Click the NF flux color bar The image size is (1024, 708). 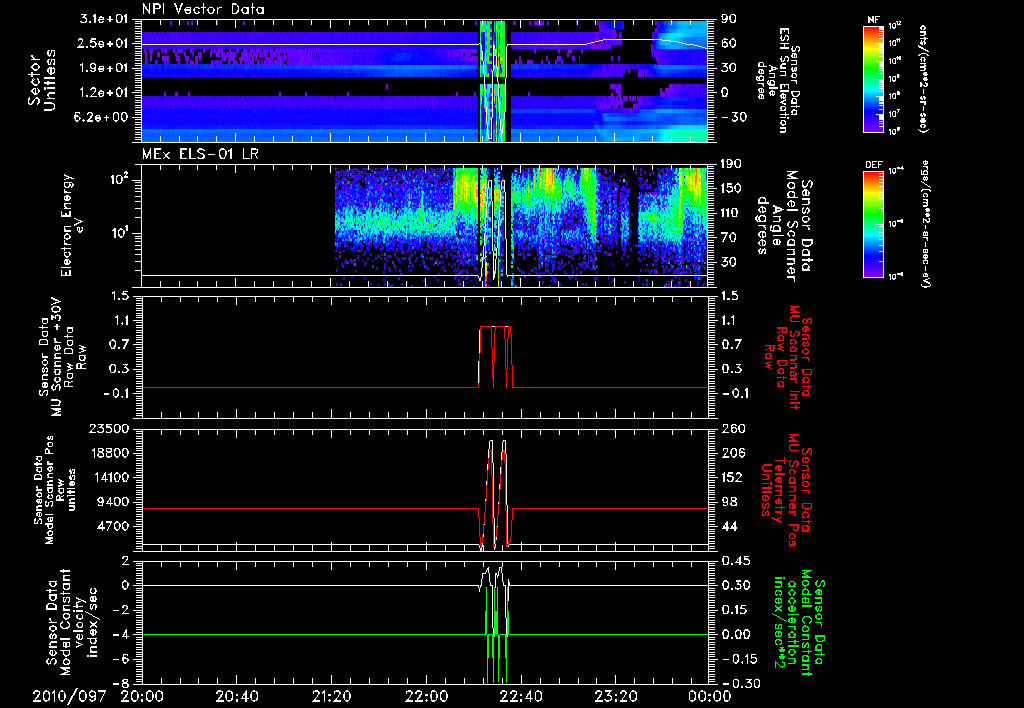coord(873,78)
